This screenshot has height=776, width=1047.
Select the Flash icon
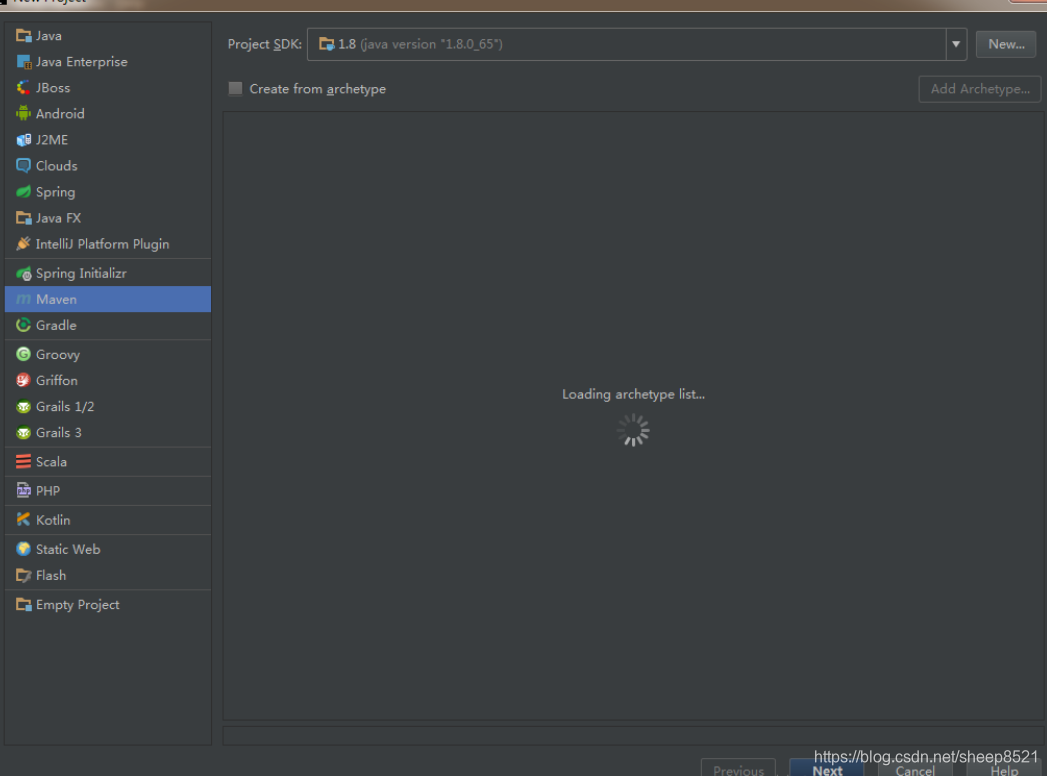pos(23,575)
